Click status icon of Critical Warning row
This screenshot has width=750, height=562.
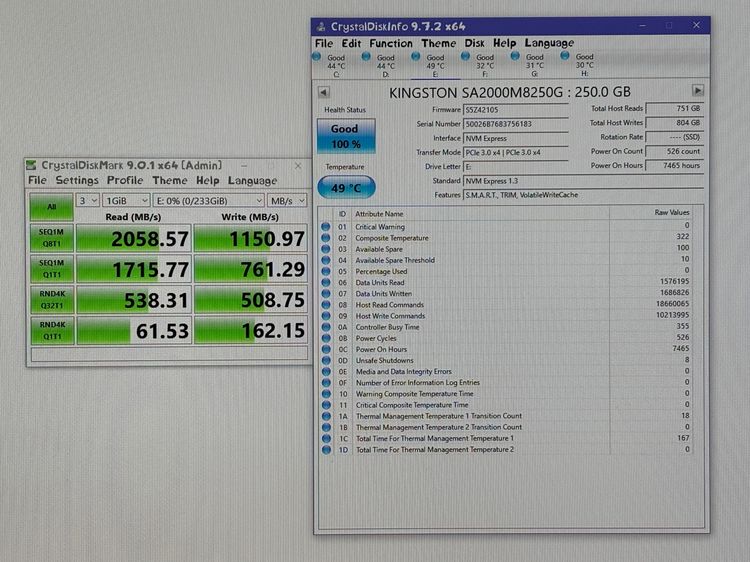click(x=326, y=226)
